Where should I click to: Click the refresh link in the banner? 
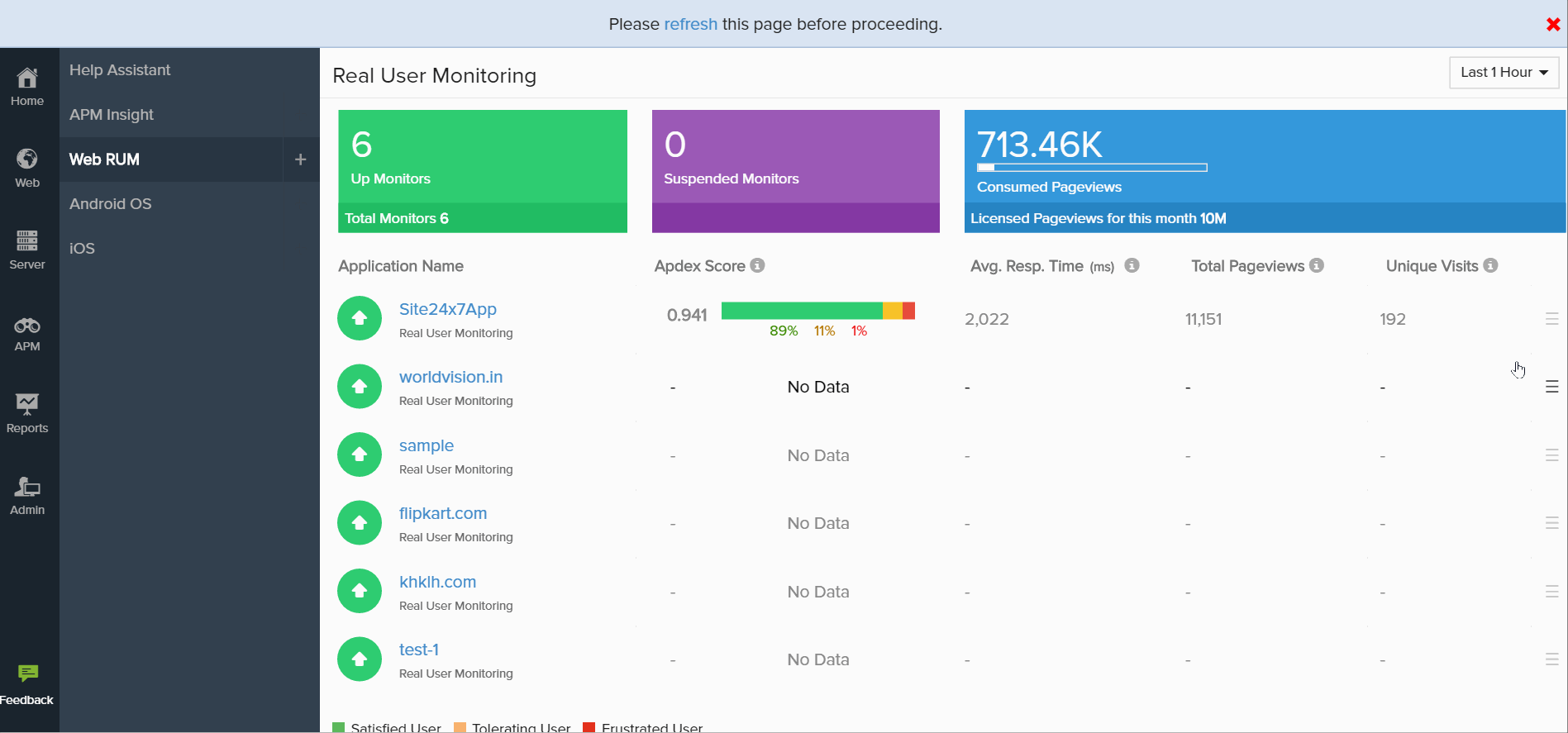point(690,24)
